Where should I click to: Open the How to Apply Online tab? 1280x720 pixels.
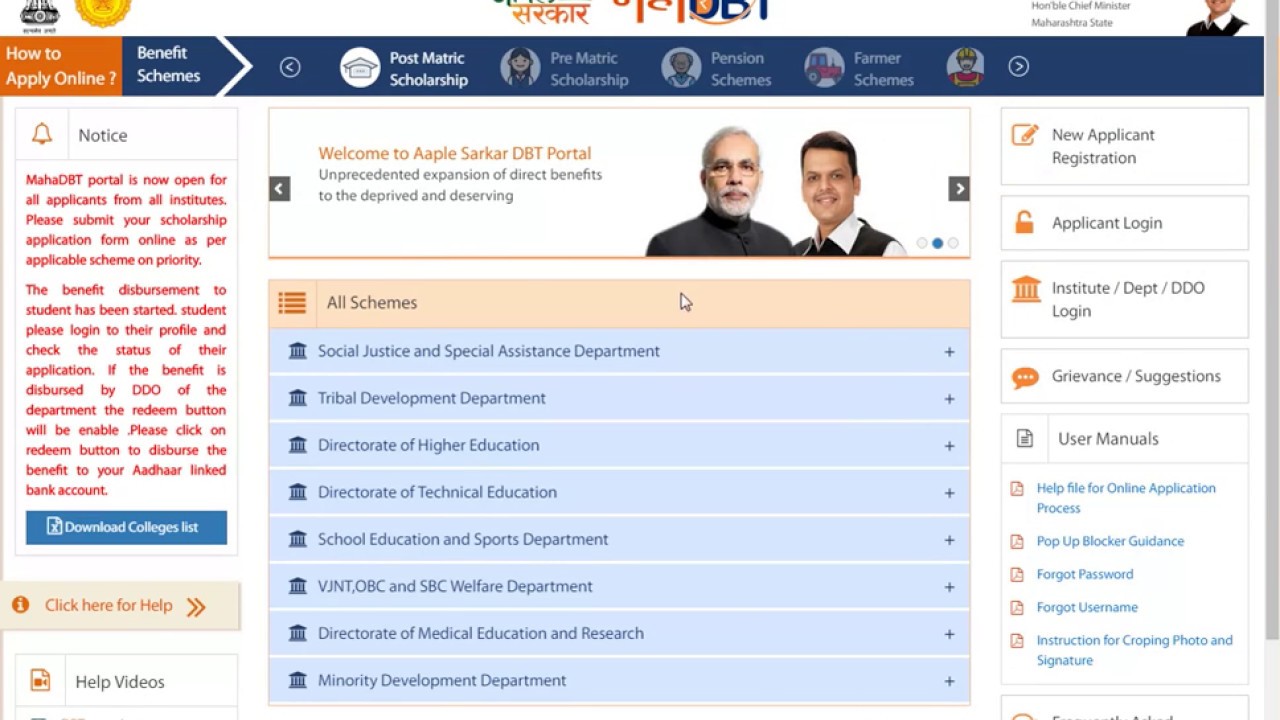(x=61, y=66)
